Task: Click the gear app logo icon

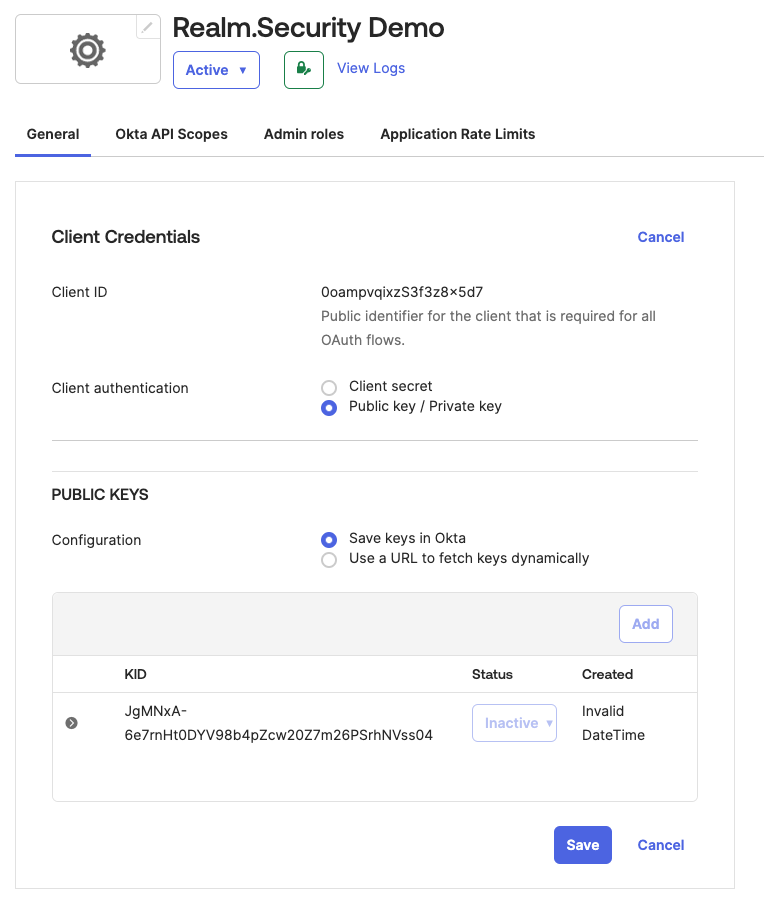Action: (x=87, y=49)
